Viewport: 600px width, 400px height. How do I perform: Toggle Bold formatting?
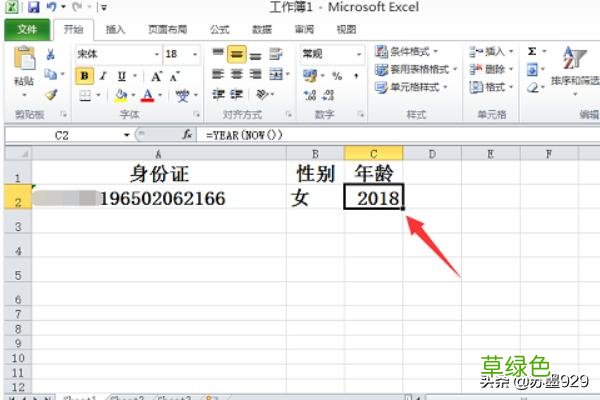coord(84,75)
